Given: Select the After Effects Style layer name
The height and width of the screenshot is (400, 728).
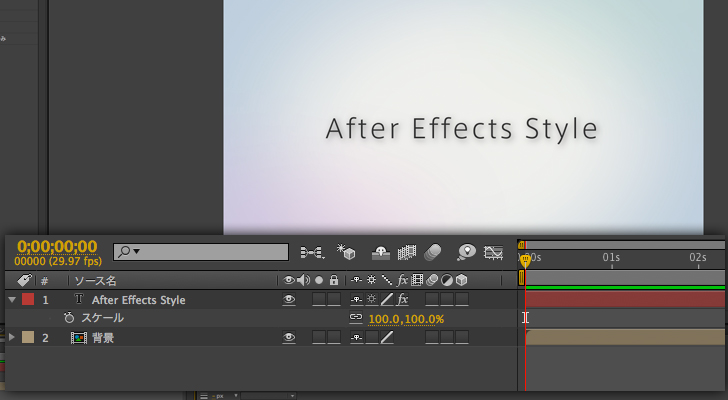Looking at the screenshot, I should (x=138, y=300).
